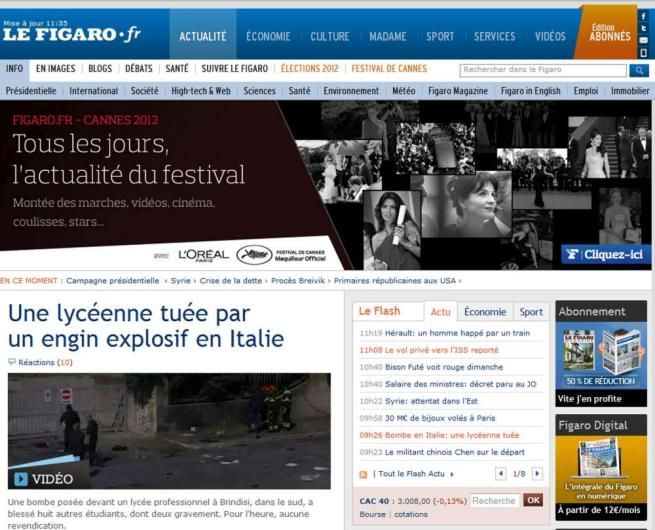This screenshot has height=530, width=655.
Task: Open the Débats section
Action: pos(139,68)
